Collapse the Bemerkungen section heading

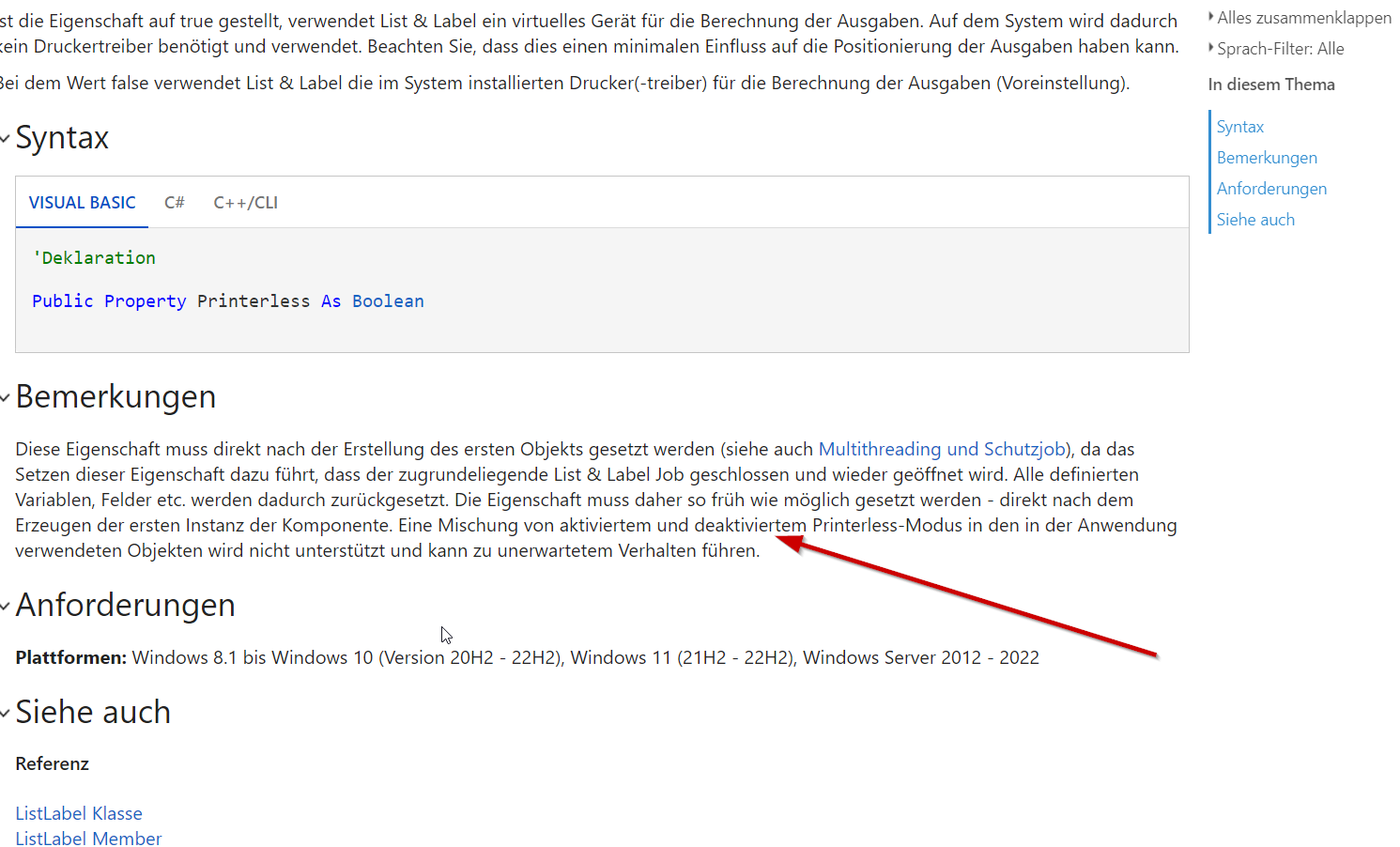click(115, 397)
